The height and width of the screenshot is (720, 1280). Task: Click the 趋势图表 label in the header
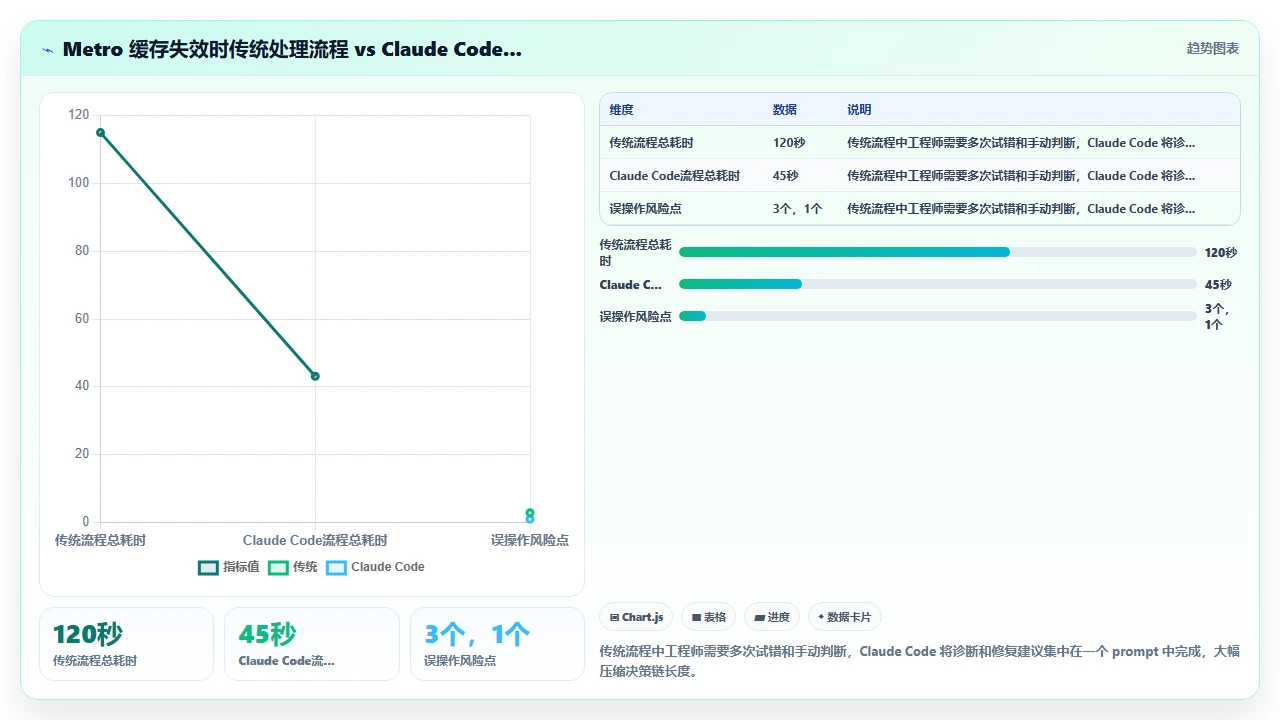1213,49
